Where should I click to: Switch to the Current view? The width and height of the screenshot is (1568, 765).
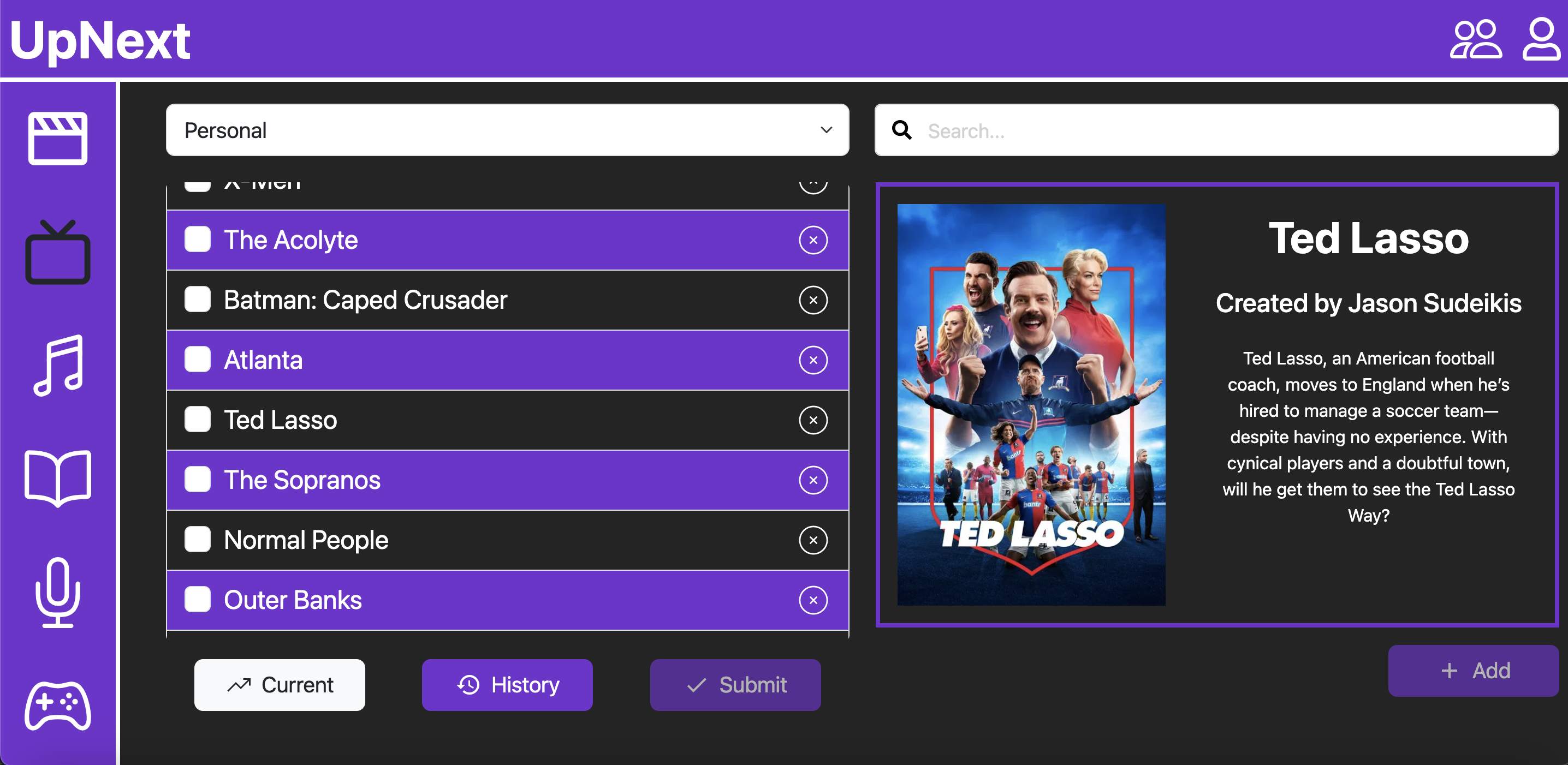[x=280, y=685]
